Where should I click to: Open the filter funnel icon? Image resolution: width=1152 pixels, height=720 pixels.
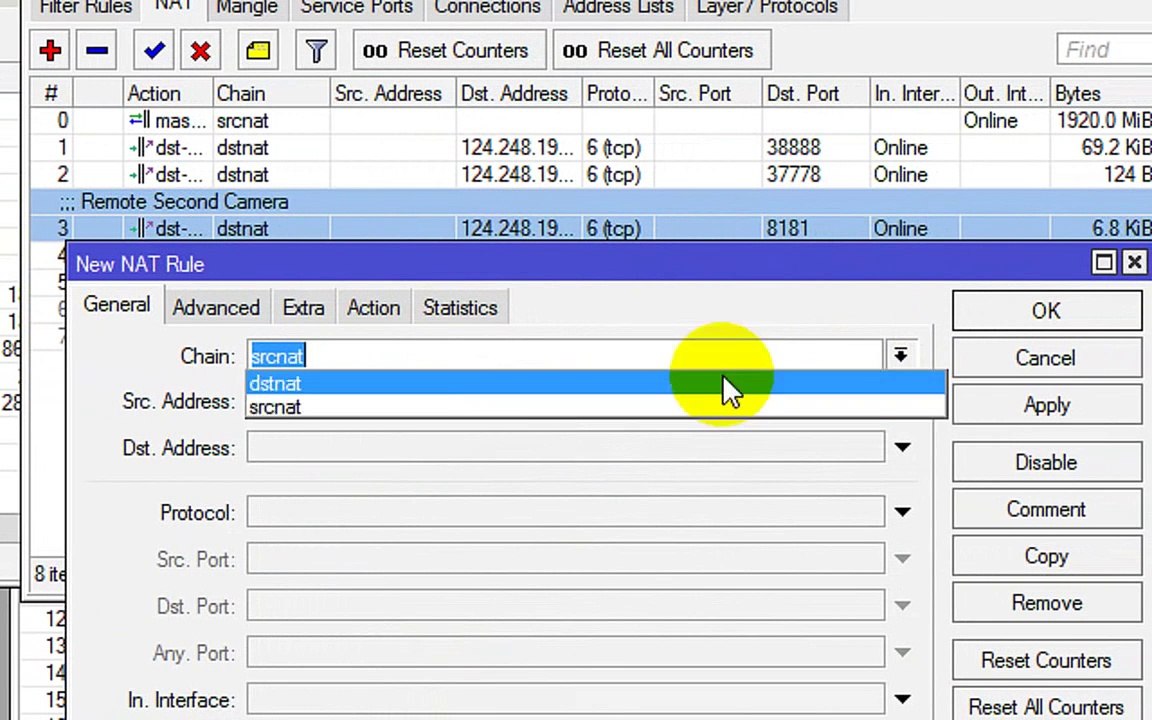tap(316, 51)
